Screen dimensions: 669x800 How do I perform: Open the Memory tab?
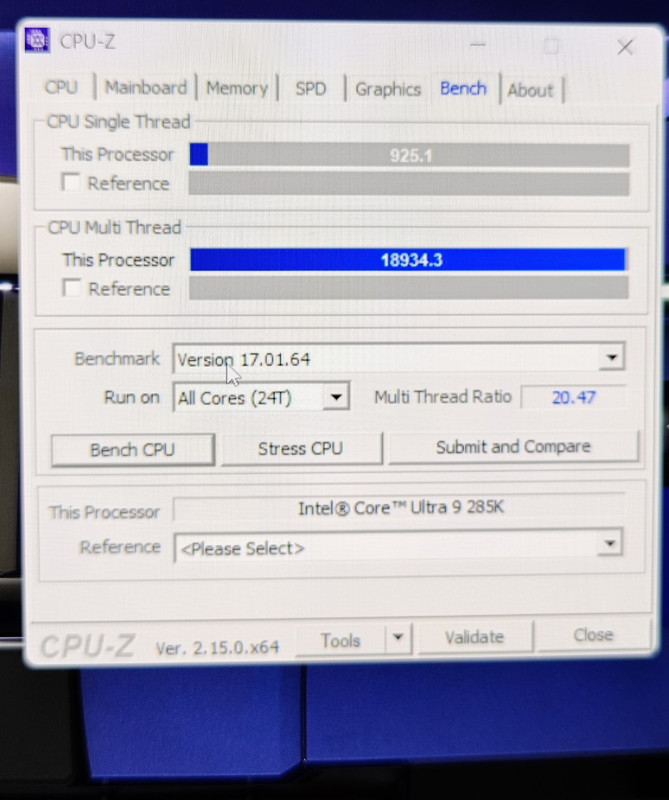point(237,88)
